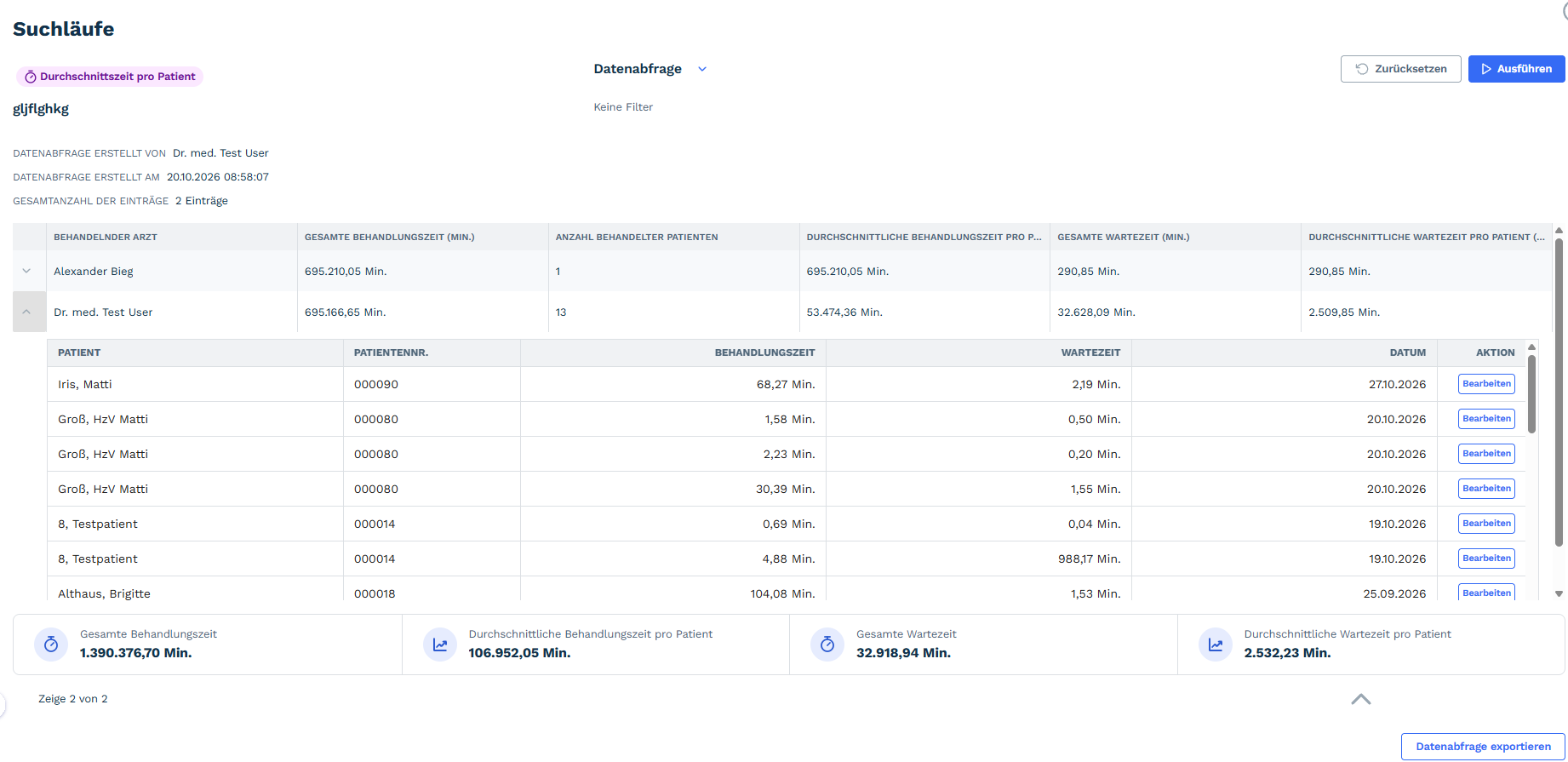Click Datenabfrage exportieren button
This screenshot has width=1568, height=762.
1483,747
